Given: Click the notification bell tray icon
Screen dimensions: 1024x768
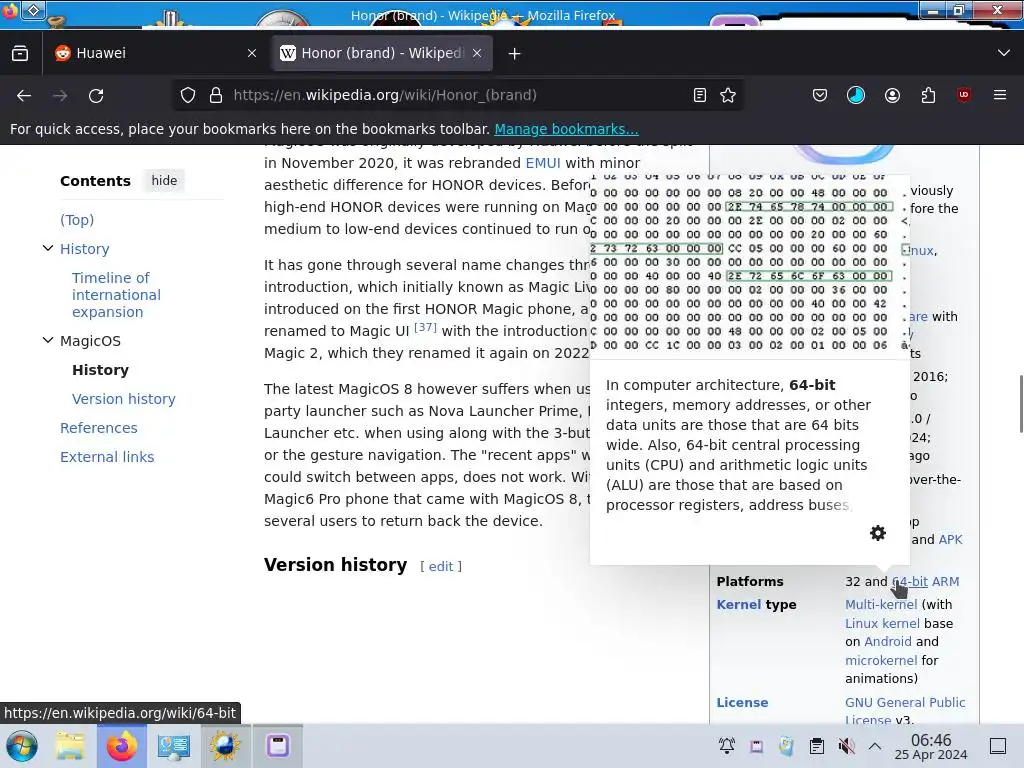Looking at the screenshot, I should [x=727, y=746].
